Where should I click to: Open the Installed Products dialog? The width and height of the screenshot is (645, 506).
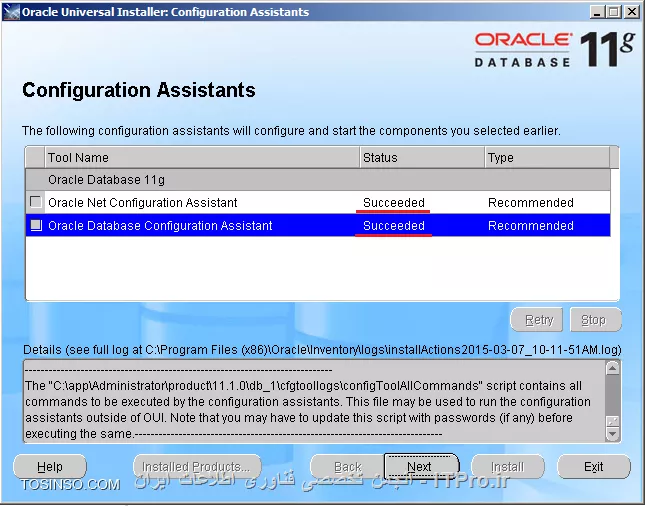197,467
